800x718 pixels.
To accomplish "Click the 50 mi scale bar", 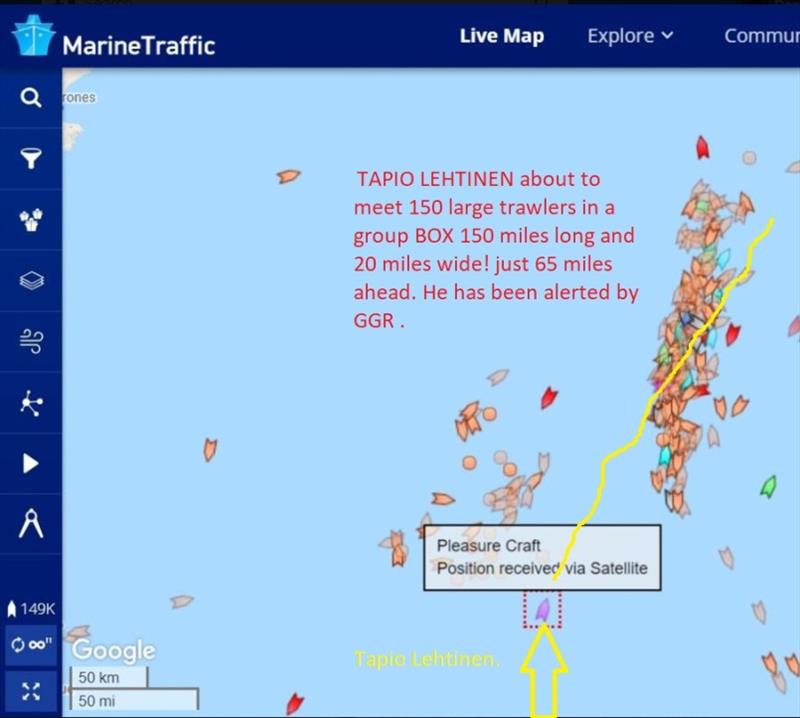I will coord(134,700).
